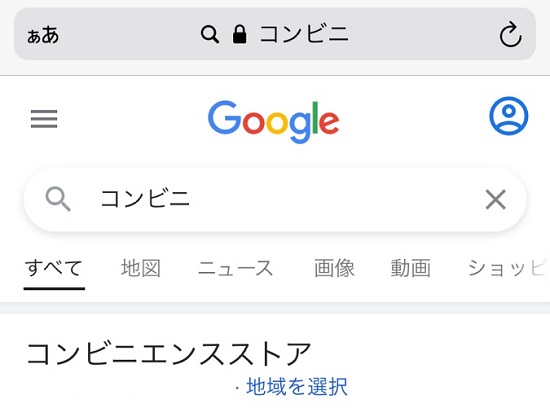Image resolution: width=550 pixels, height=417 pixels.
Task: Tap the コンビニエンスストア heading
Action: 169,354
